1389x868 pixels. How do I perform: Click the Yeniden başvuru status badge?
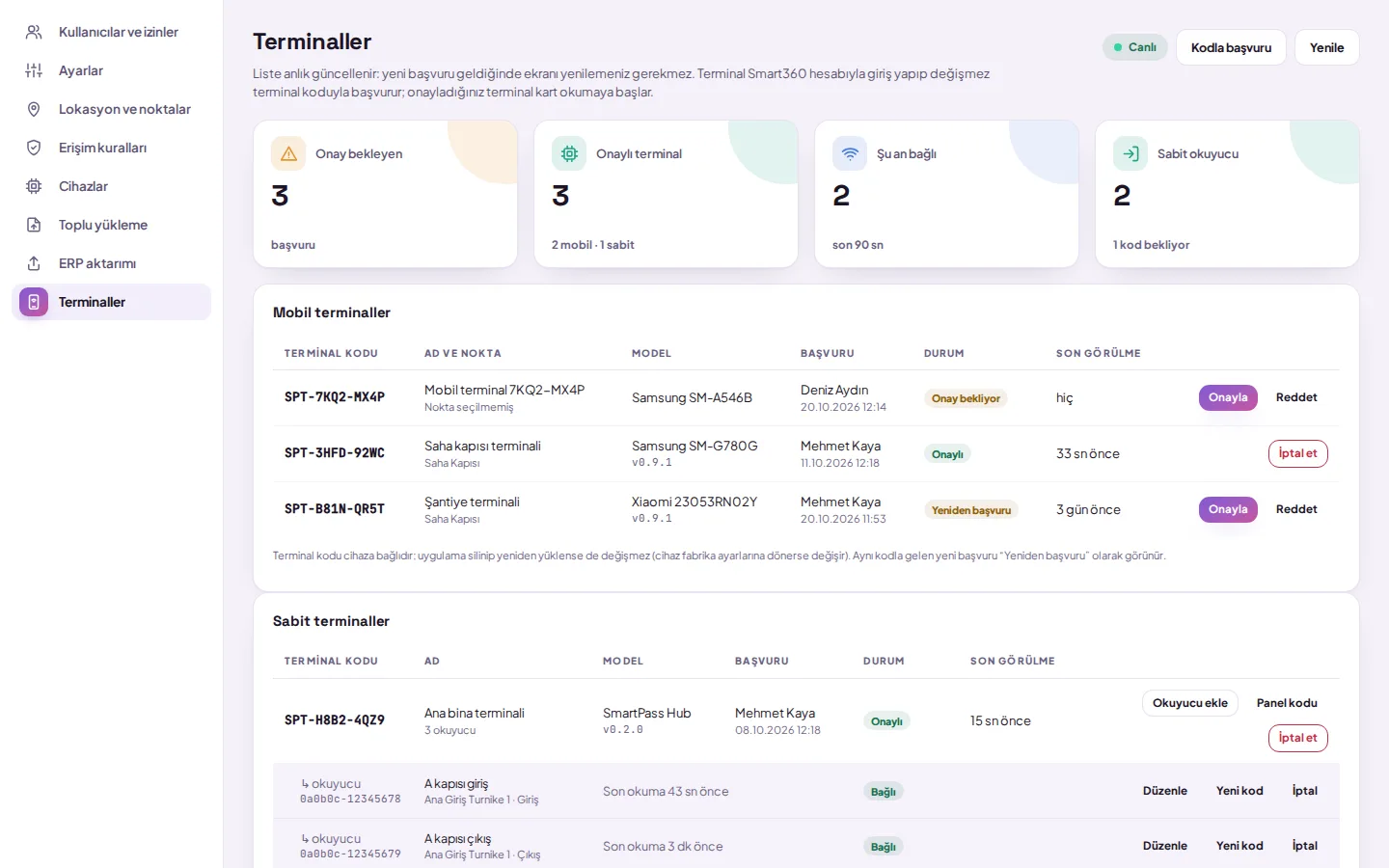tap(971, 510)
